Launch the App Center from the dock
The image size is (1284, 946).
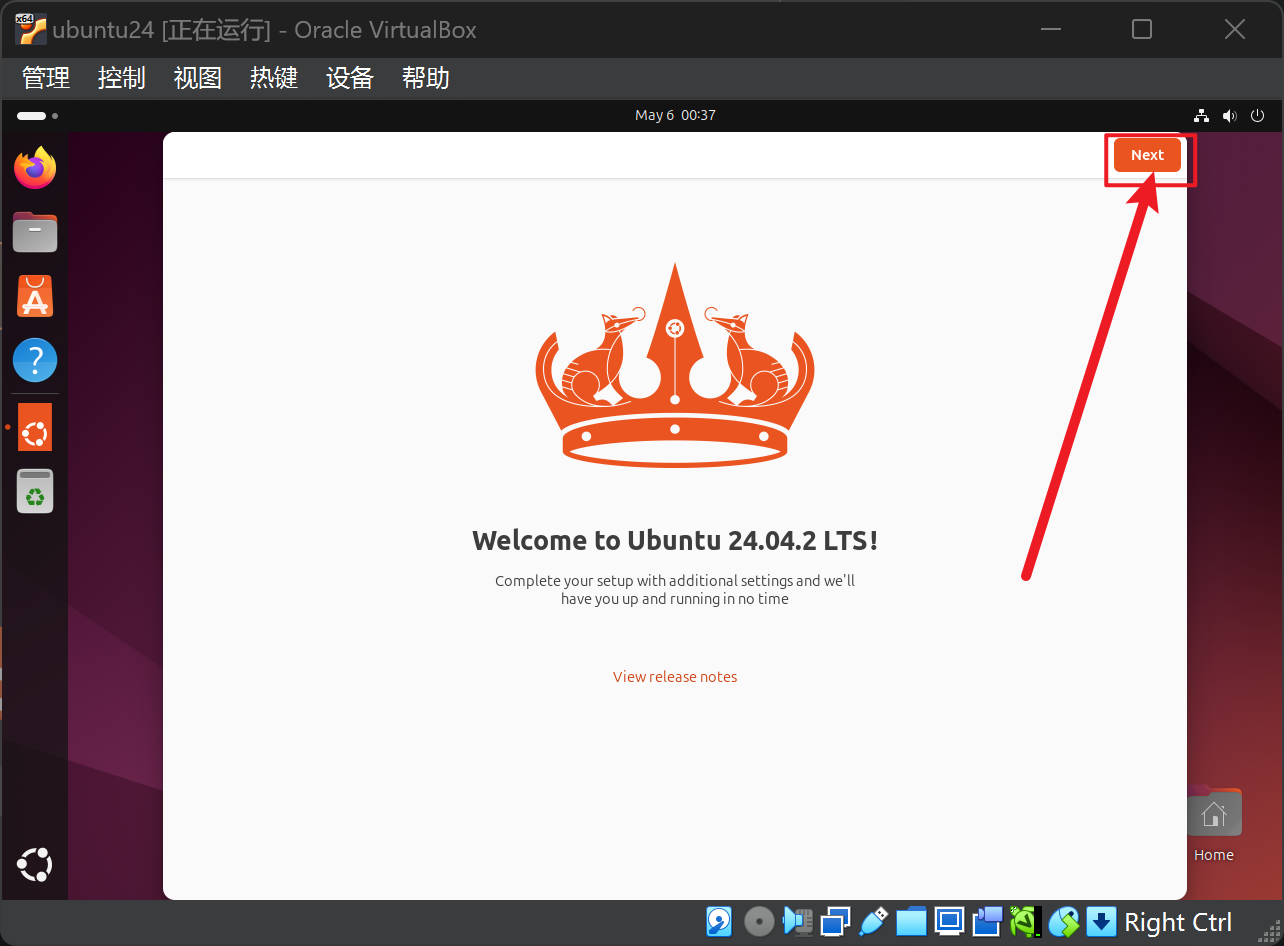[x=35, y=296]
